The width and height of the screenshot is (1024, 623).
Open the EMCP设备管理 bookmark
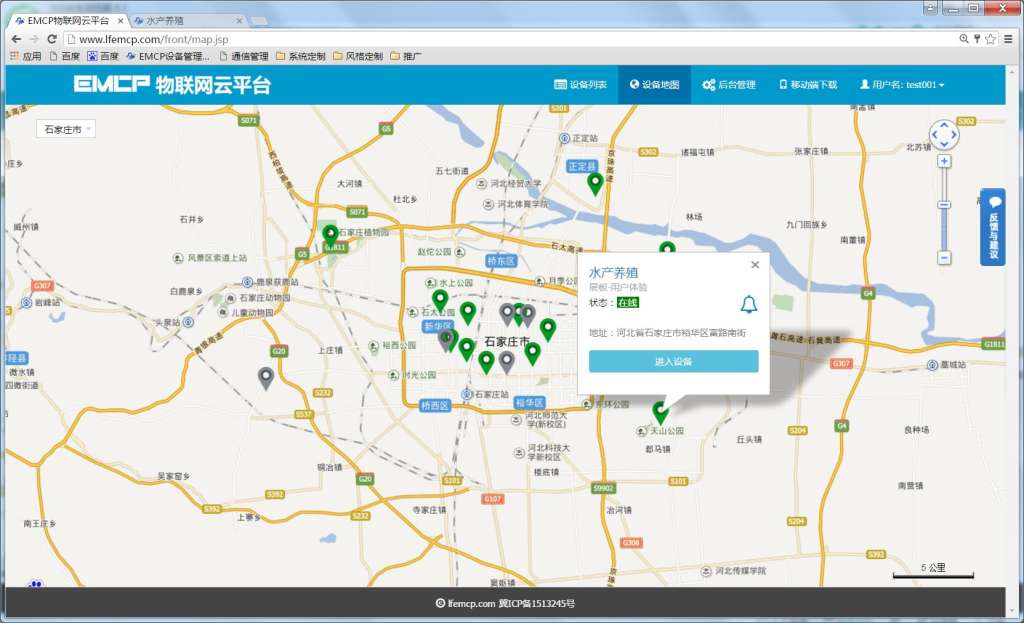pyautogui.click(x=168, y=56)
